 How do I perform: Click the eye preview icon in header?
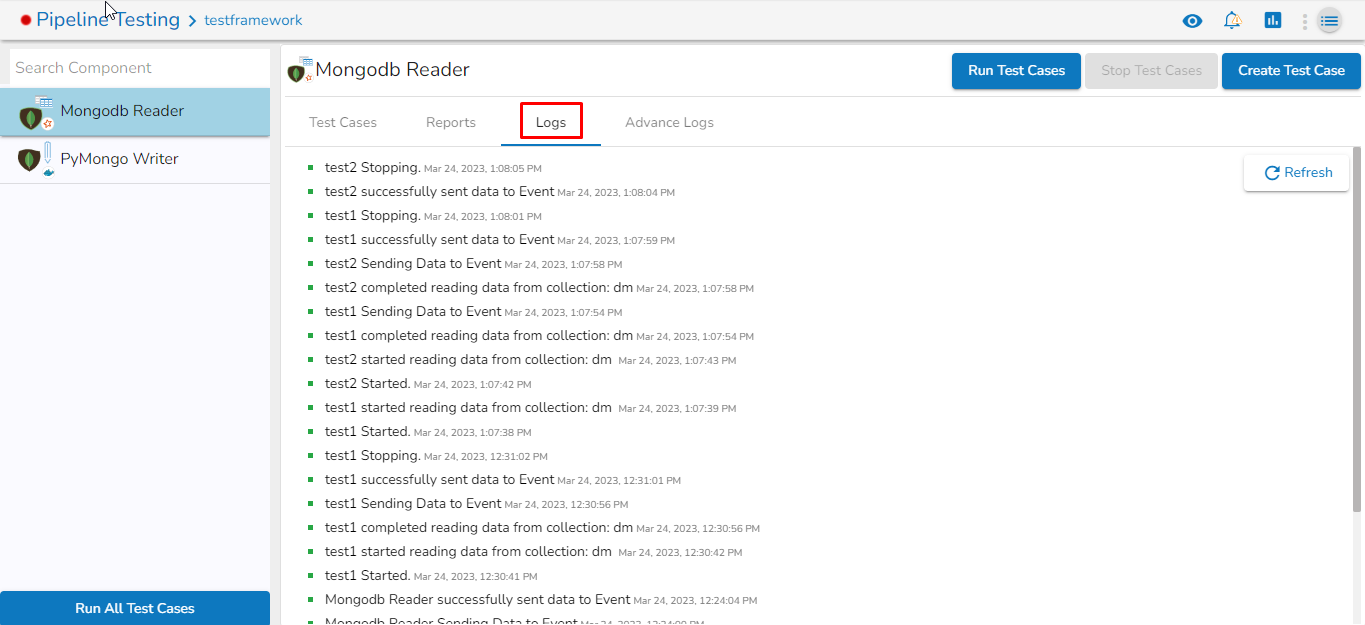(x=1192, y=21)
